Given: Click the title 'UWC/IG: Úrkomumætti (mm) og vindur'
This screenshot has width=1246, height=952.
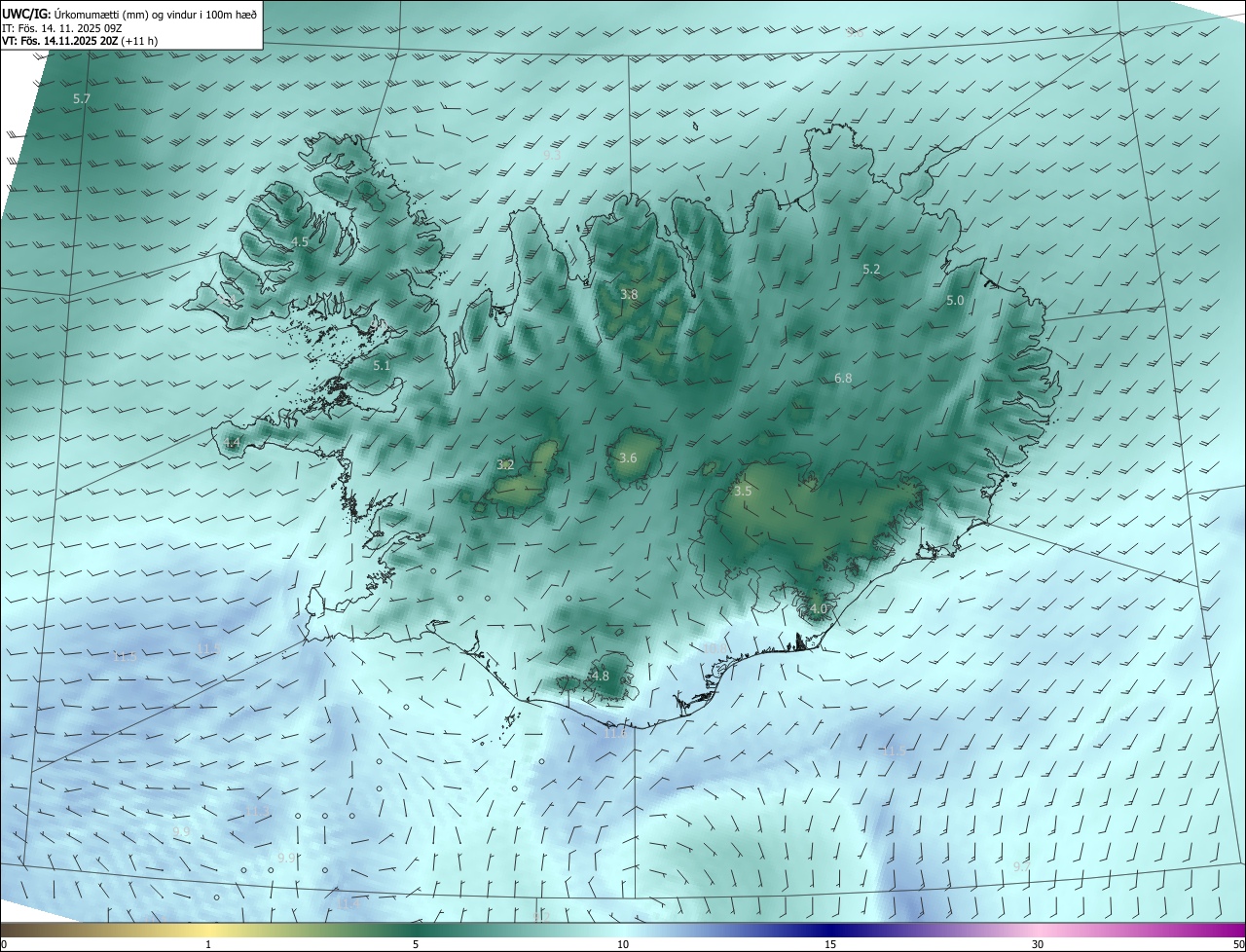Looking at the screenshot, I should 129,14.
